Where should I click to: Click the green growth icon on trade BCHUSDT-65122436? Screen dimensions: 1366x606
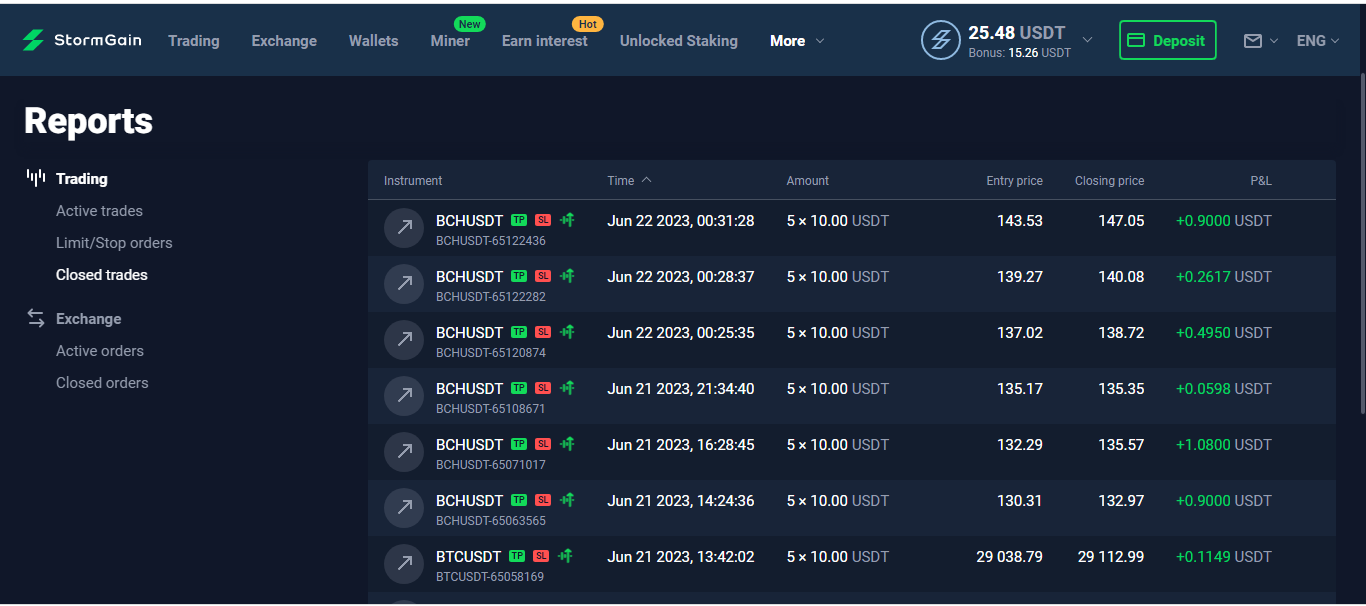click(x=567, y=220)
